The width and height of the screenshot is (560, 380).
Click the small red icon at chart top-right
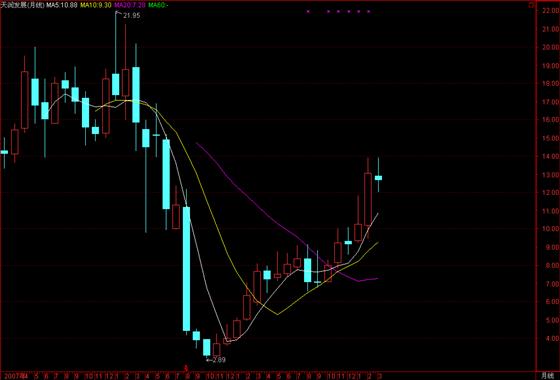click(531, 5)
